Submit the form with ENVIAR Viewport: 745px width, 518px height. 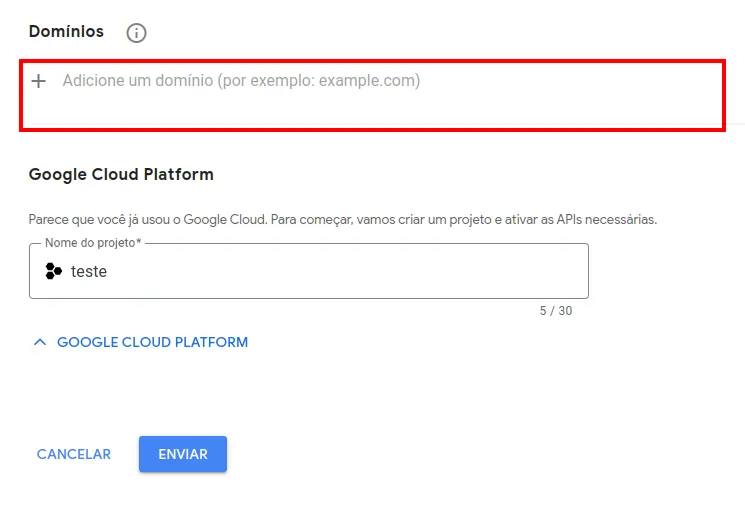point(183,454)
